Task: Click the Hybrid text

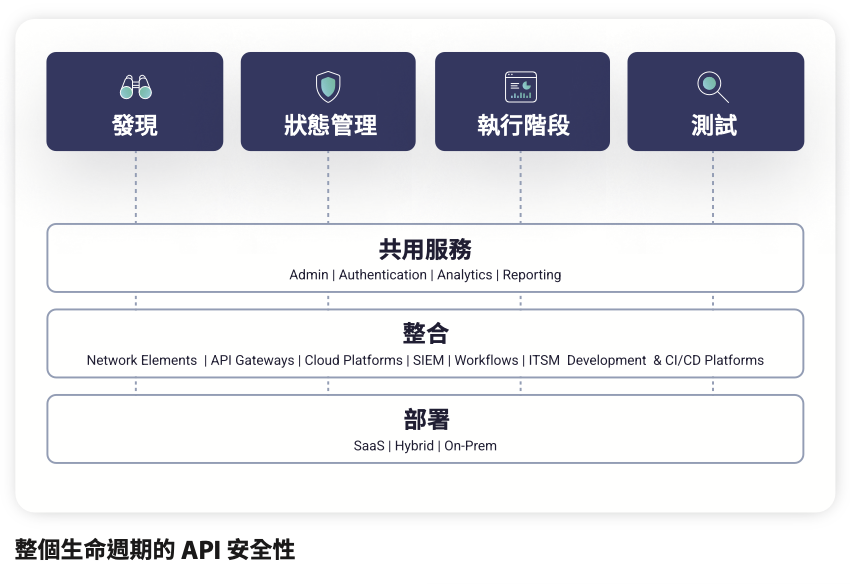Action: click(414, 446)
